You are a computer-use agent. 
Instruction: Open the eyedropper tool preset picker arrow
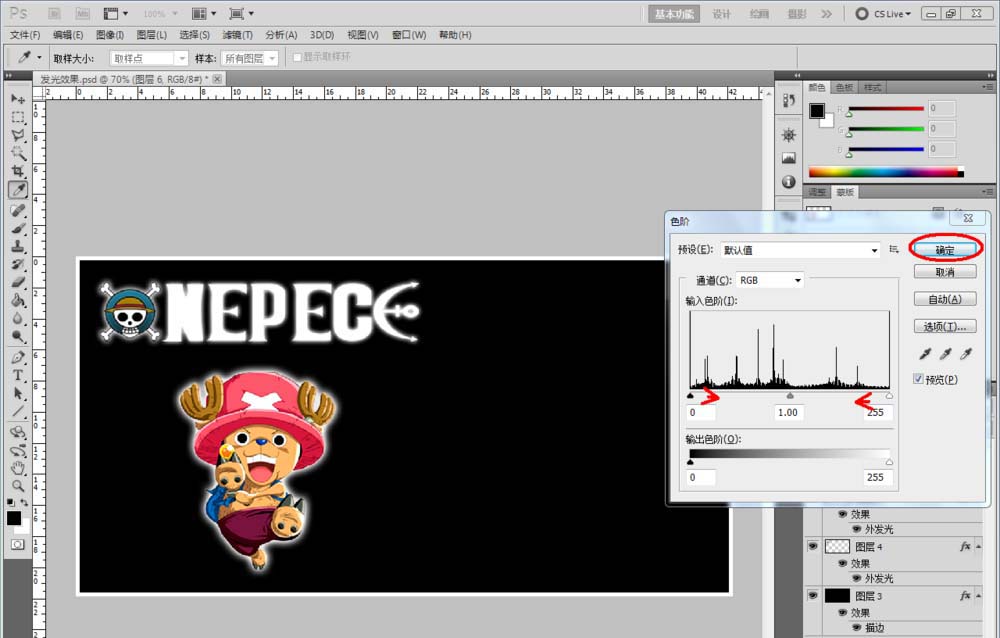click(39, 57)
